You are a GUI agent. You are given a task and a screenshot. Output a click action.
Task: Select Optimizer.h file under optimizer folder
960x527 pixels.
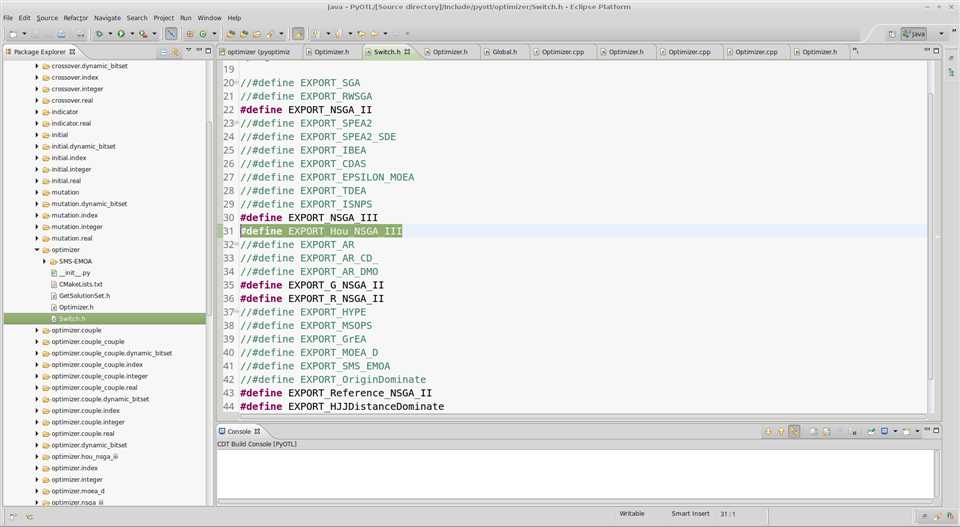76,307
